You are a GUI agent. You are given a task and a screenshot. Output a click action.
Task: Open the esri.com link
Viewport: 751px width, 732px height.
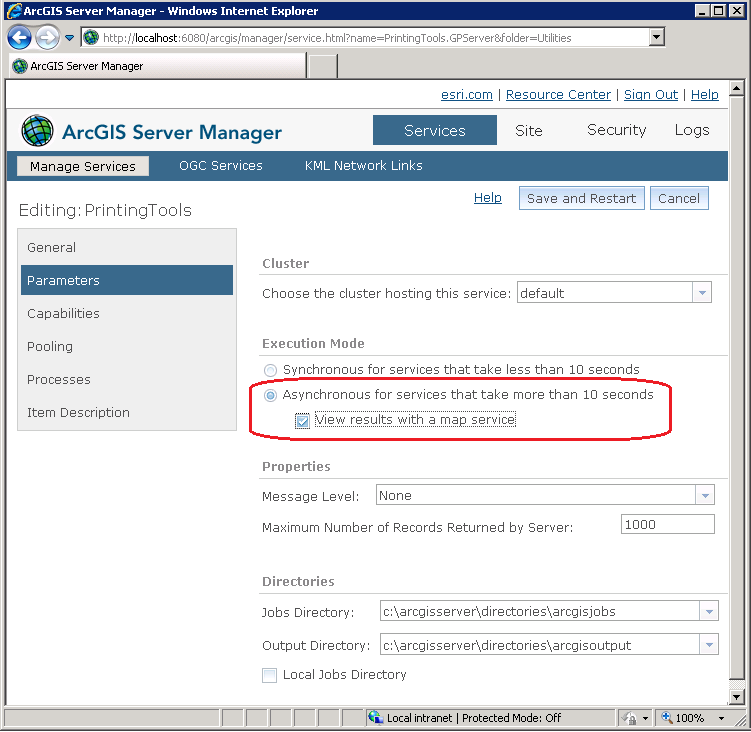click(467, 94)
